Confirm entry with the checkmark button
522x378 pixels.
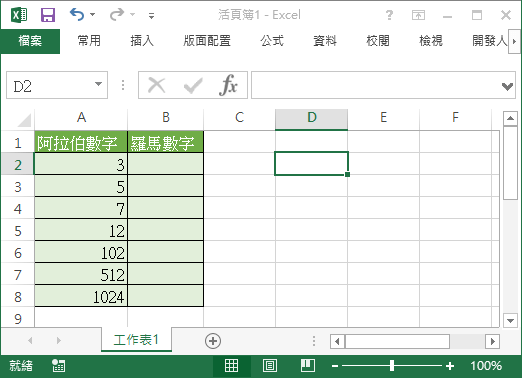click(x=193, y=86)
